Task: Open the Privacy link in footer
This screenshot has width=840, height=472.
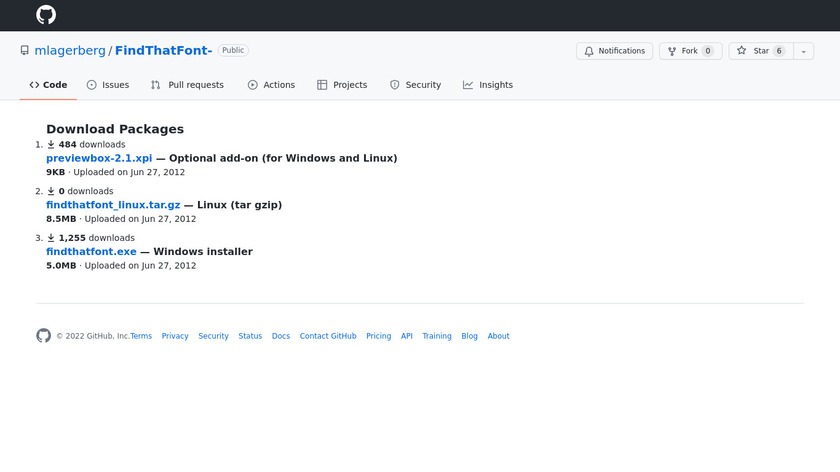Action: point(175,336)
